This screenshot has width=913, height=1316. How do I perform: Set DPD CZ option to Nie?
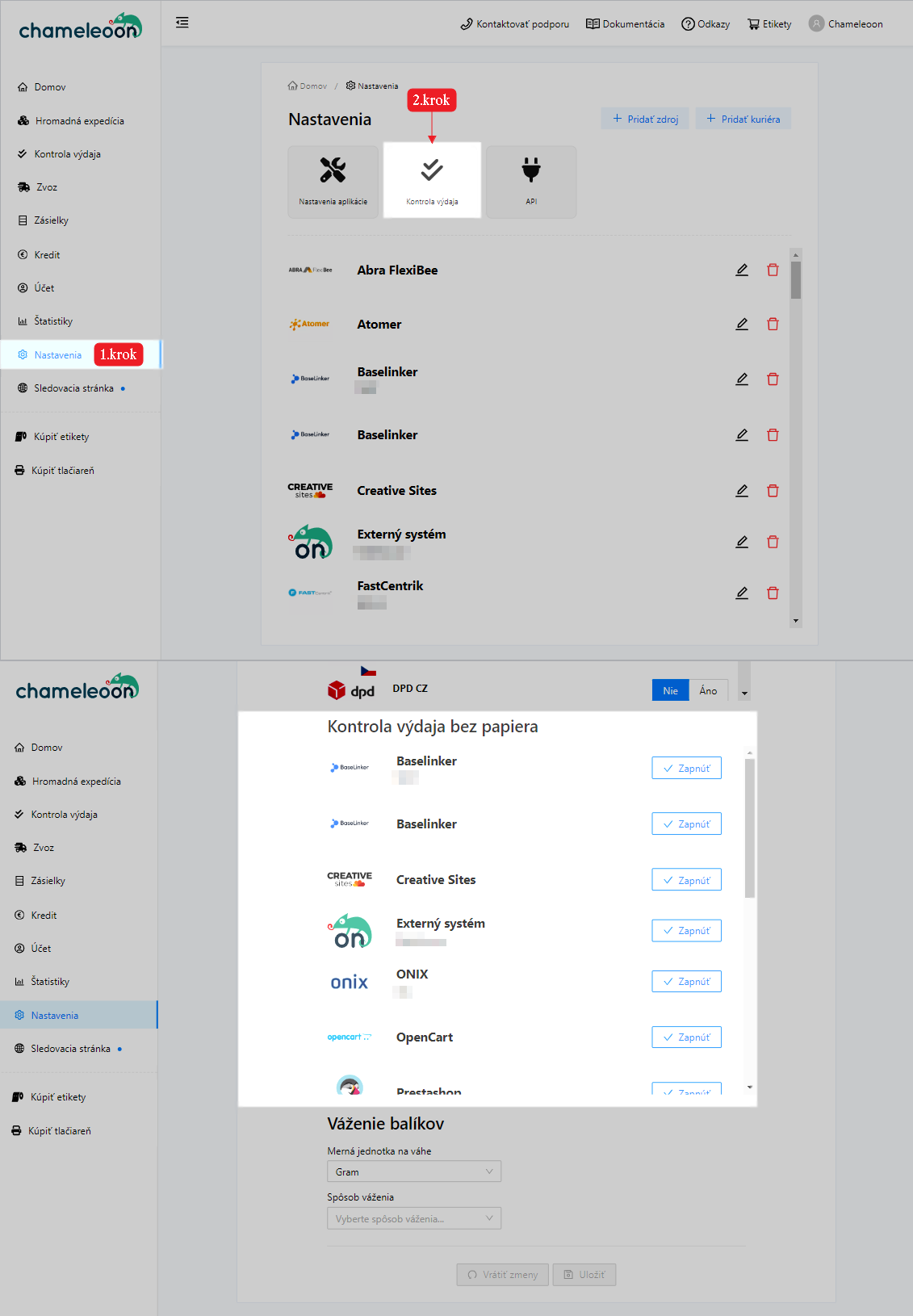click(x=670, y=691)
